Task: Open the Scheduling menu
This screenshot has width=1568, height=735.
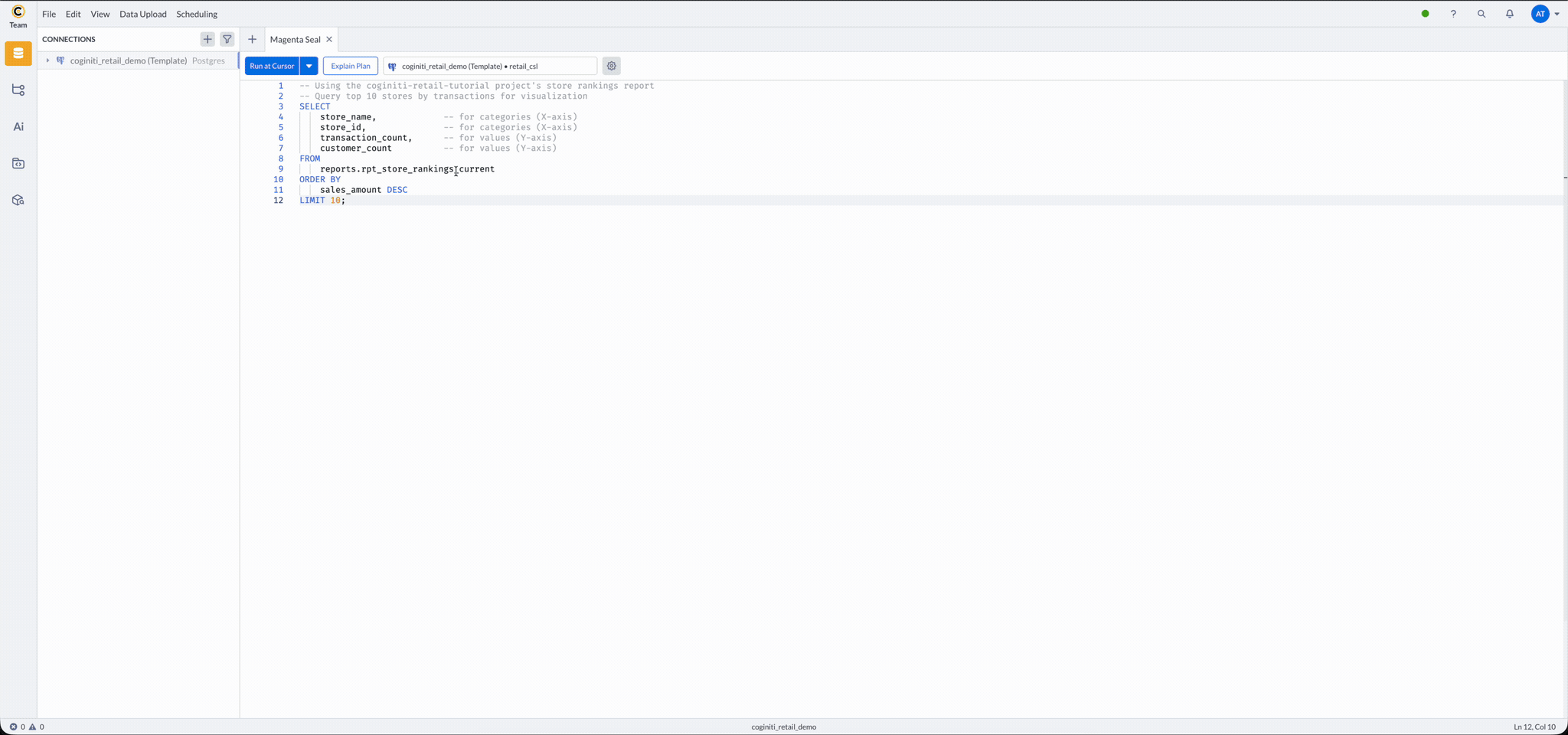Action: (197, 14)
